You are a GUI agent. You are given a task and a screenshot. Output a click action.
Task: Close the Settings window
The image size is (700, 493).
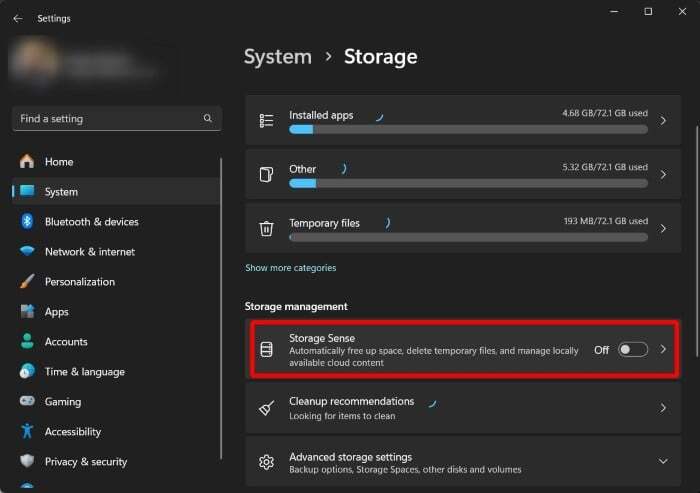coord(682,12)
